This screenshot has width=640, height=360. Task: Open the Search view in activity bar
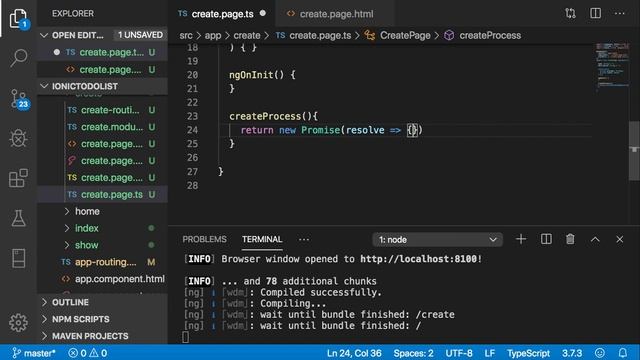pos(18,58)
